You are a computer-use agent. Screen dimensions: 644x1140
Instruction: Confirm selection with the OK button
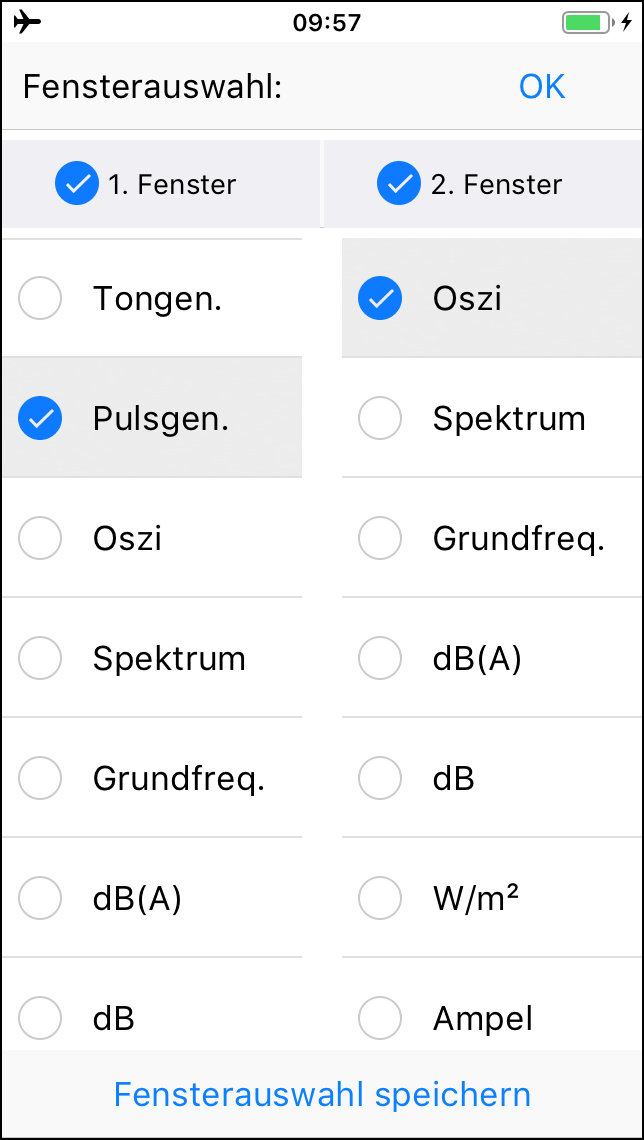pyautogui.click(x=542, y=87)
